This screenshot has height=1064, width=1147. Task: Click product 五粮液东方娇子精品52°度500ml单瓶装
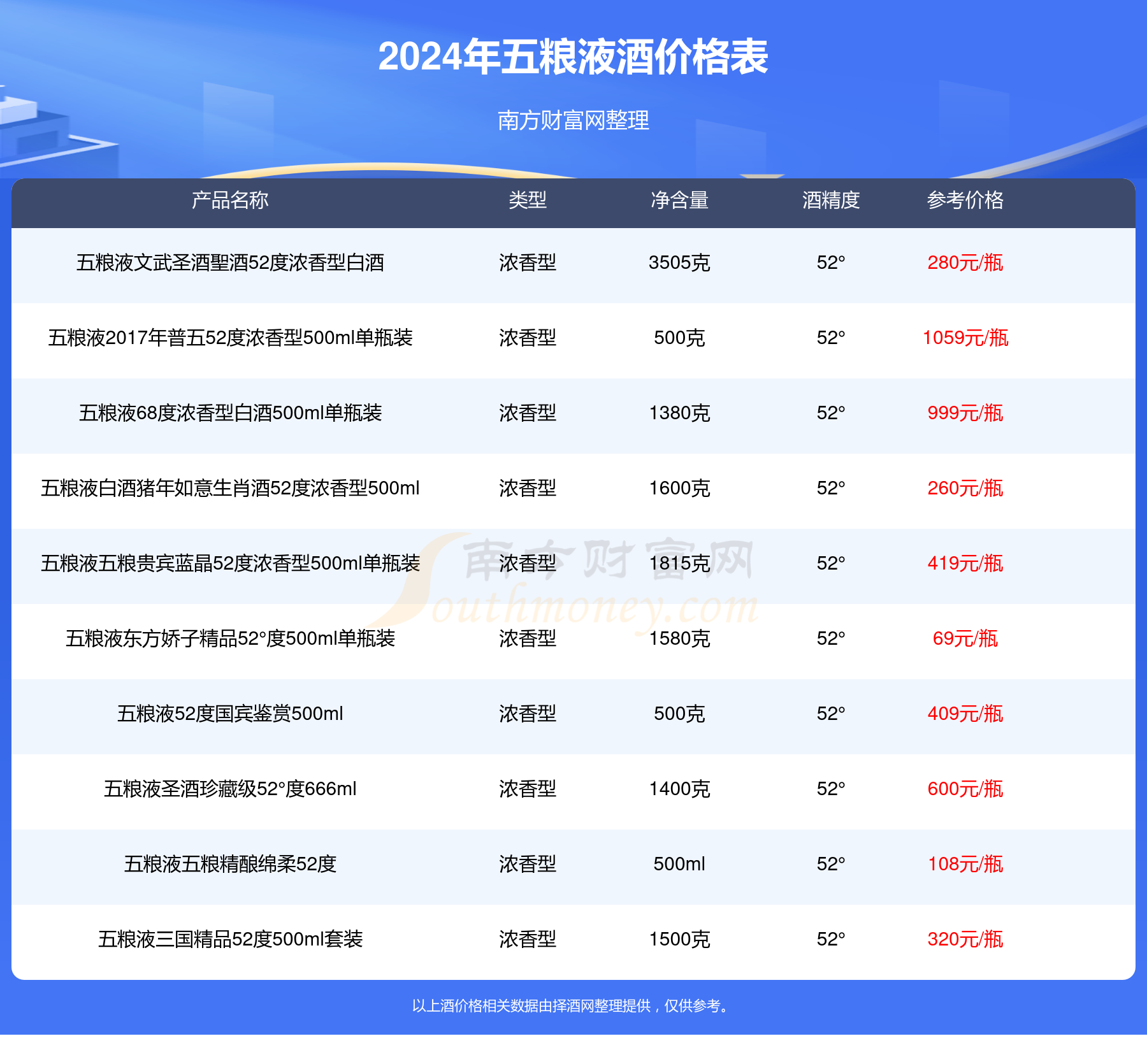pyautogui.click(x=230, y=638)
